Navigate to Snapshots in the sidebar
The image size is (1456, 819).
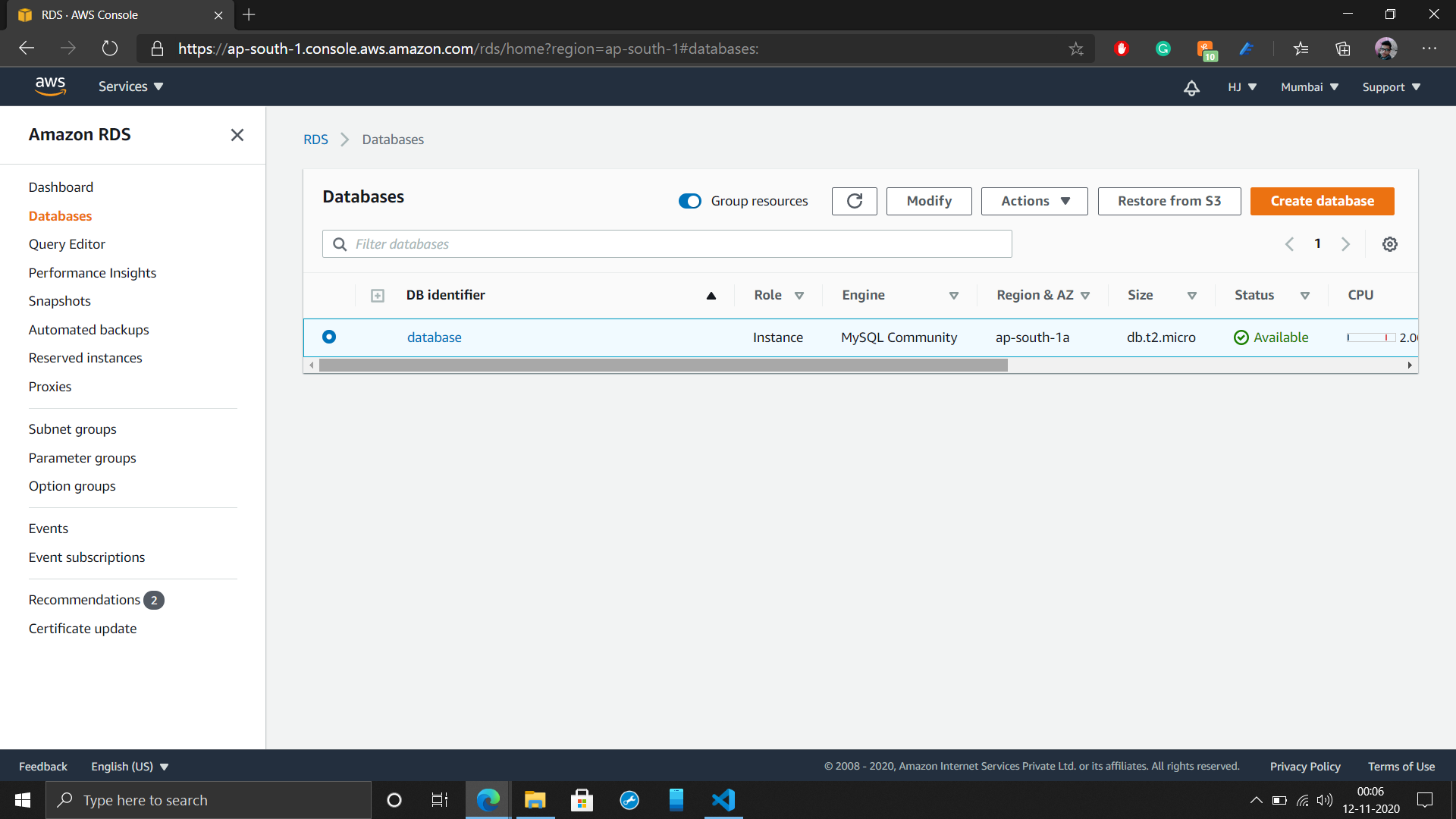click(59, 300)
